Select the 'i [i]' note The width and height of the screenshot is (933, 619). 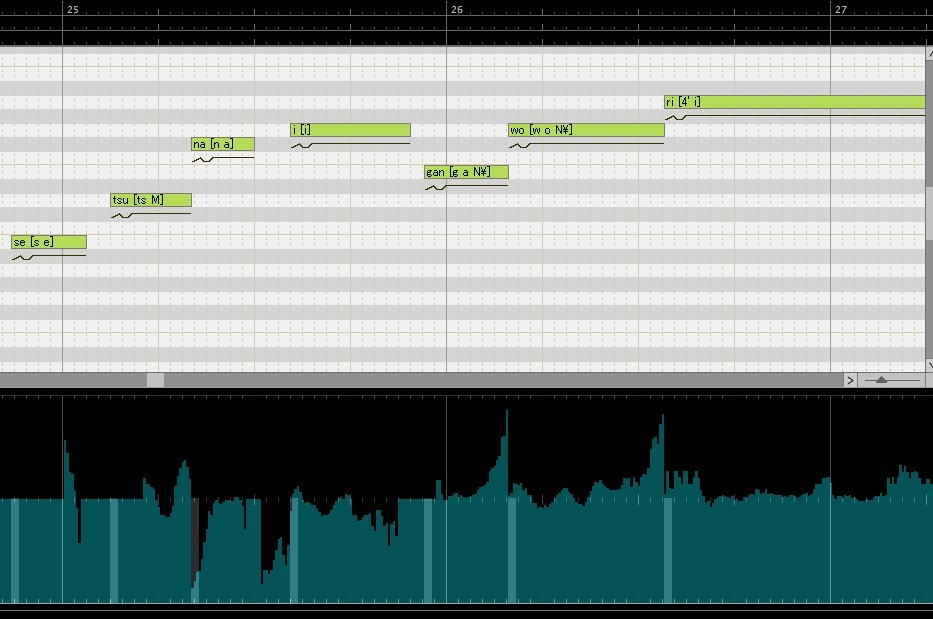(x=350, y=130)
